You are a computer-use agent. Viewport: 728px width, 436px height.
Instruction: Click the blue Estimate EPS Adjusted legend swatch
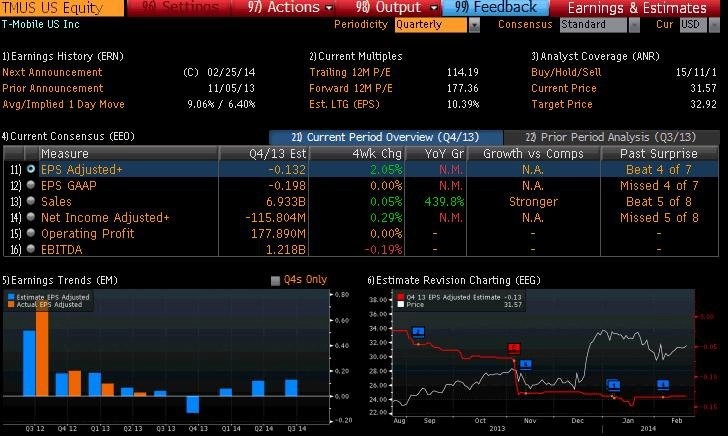pyautogui.click(x=11, y=297)
